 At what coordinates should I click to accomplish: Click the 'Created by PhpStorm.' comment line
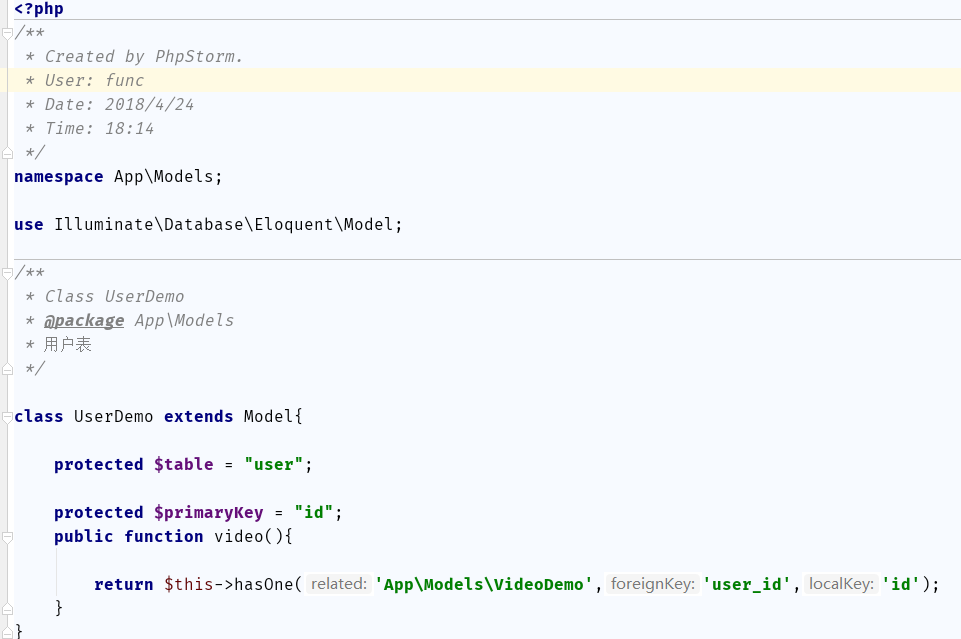(143, 56)
